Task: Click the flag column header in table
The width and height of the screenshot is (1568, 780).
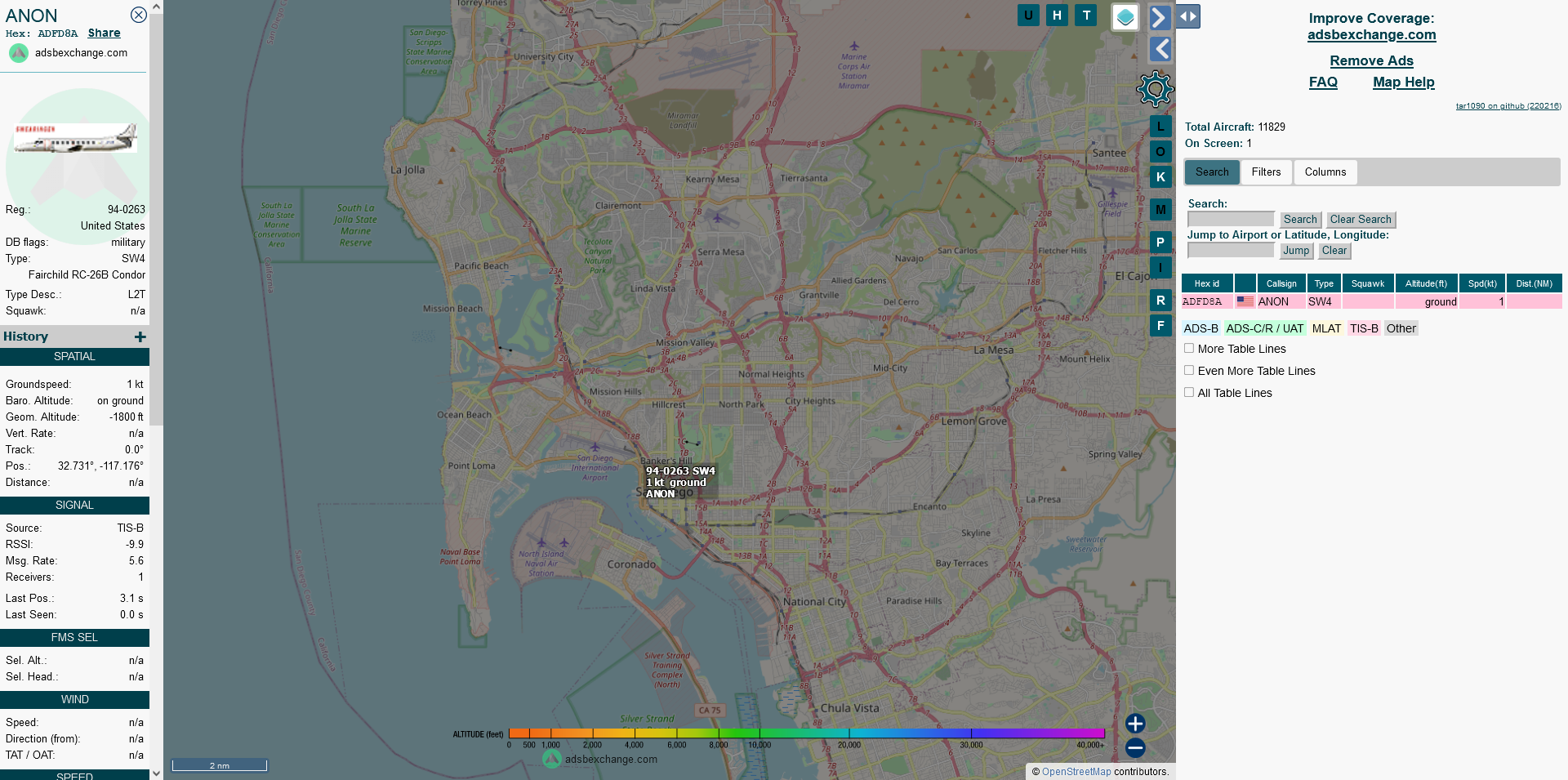Action: [1245, 283]
